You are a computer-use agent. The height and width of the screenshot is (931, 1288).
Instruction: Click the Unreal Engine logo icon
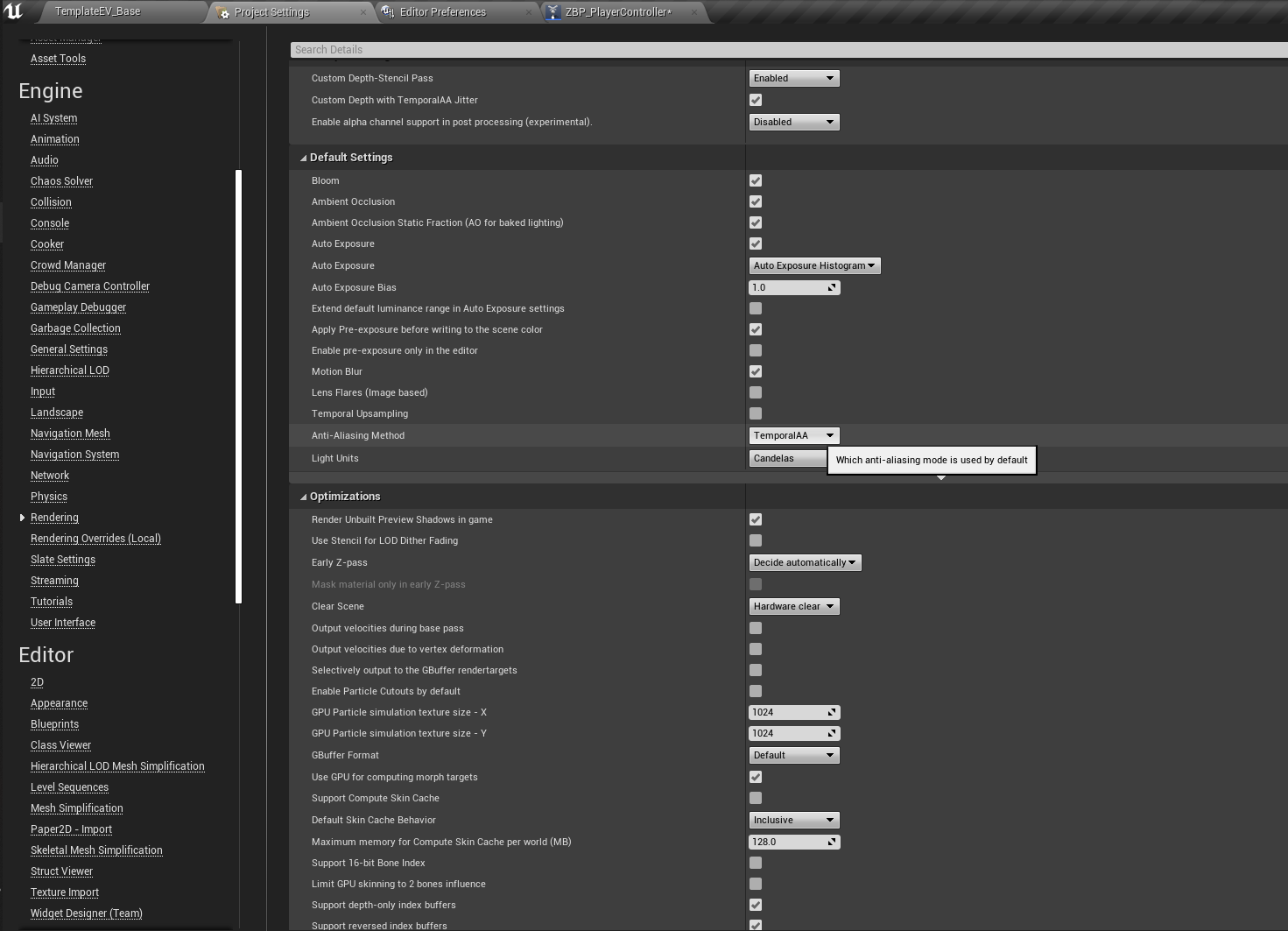click(x=14, y=11)
